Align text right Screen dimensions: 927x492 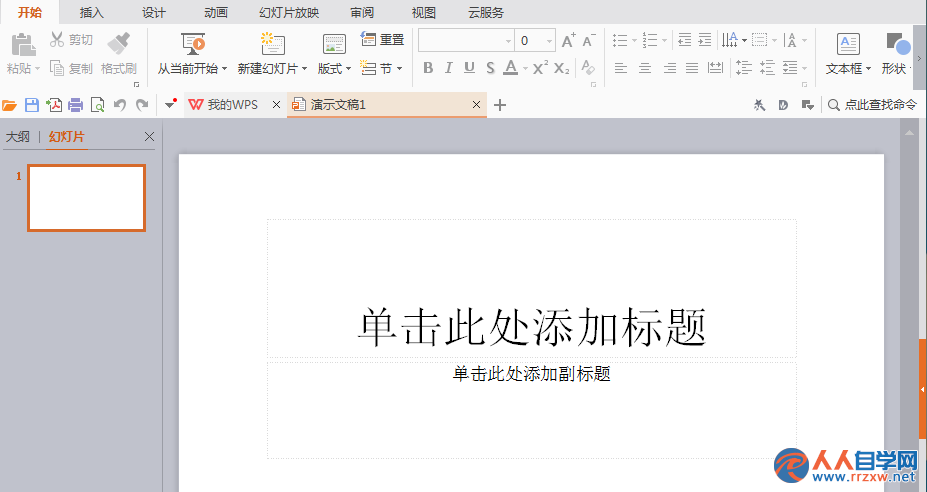669,69
